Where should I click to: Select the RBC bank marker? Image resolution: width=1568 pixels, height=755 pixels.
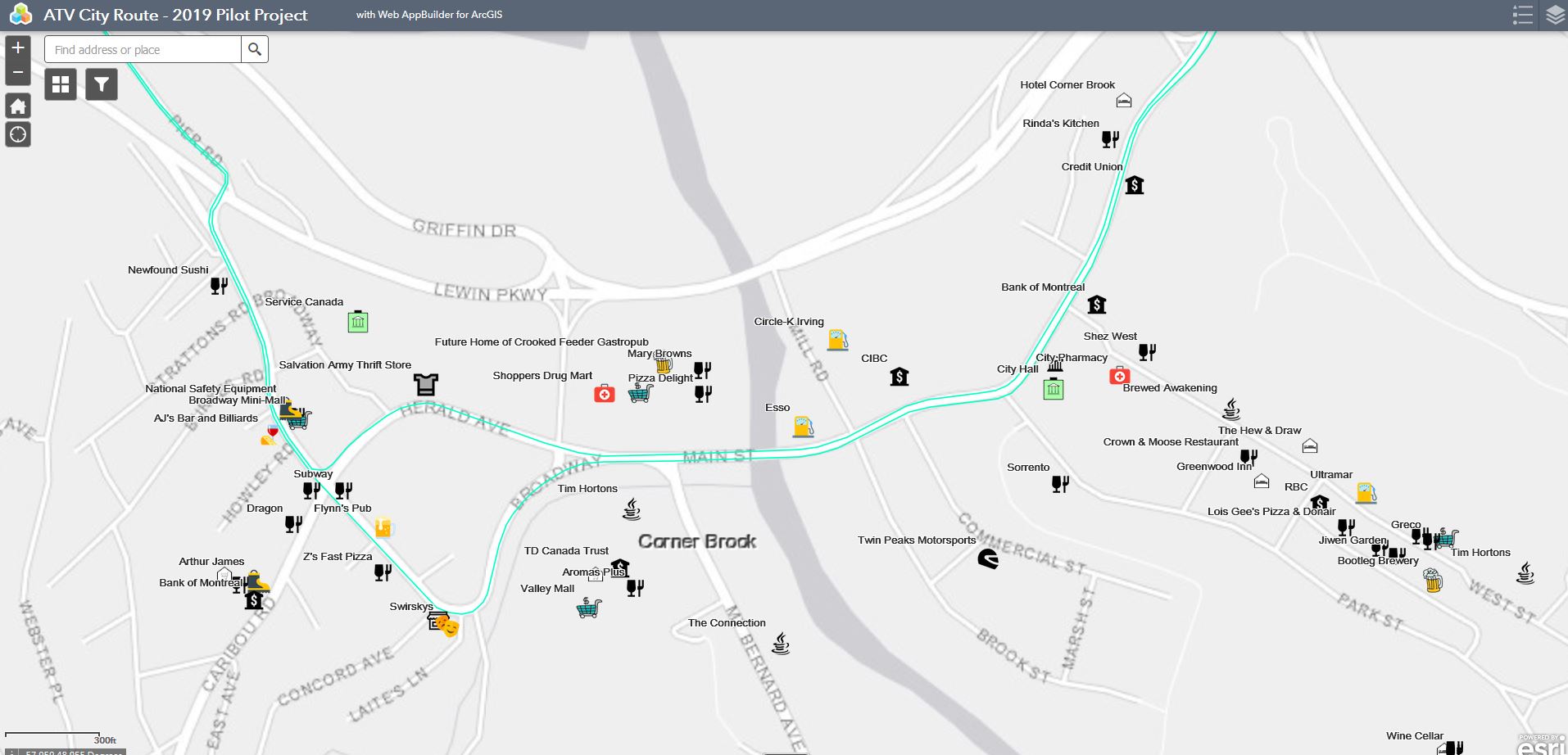(x=1320, y=501)
